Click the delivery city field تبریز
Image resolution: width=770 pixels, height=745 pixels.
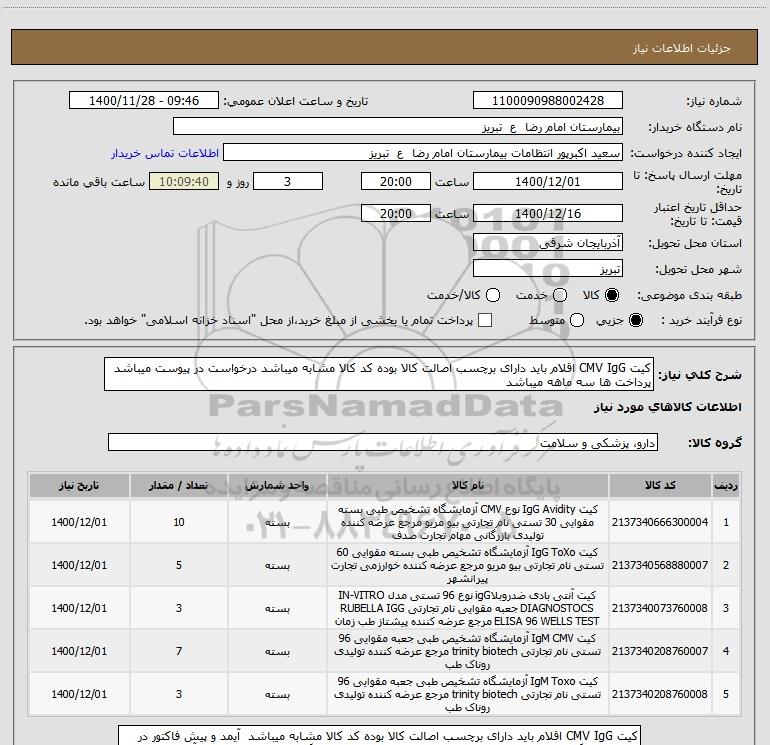(548, 269)
